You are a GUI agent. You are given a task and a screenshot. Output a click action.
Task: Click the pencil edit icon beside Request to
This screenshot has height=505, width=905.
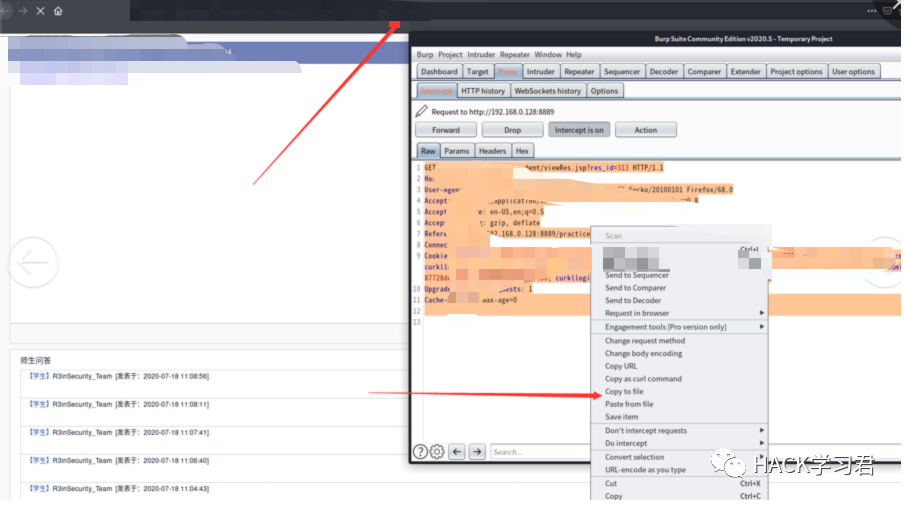pyautogui.click(x=421, y=111)
